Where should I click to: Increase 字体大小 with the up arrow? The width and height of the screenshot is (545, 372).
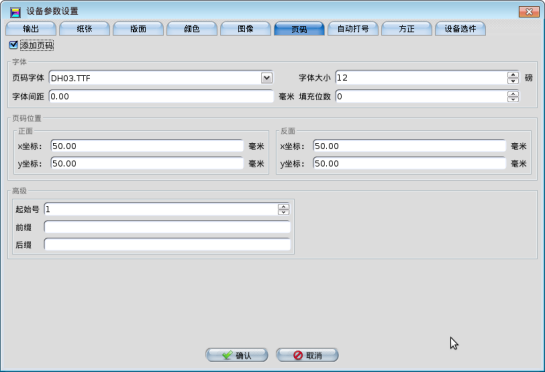tap(513, 75)
